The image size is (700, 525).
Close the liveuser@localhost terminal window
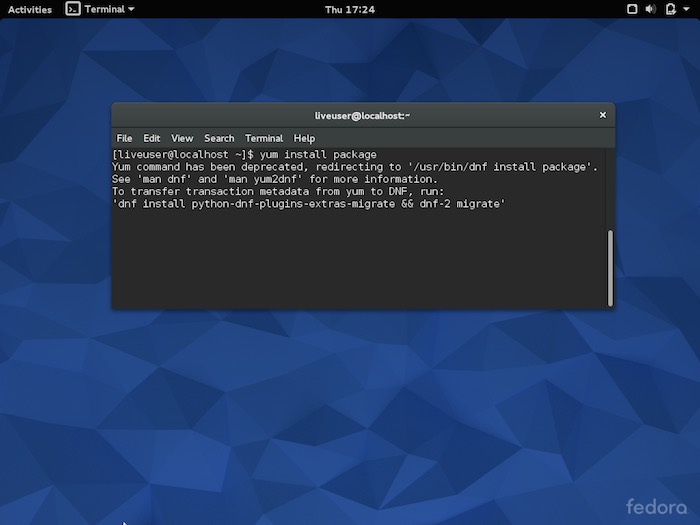click(x=602, y=115)
